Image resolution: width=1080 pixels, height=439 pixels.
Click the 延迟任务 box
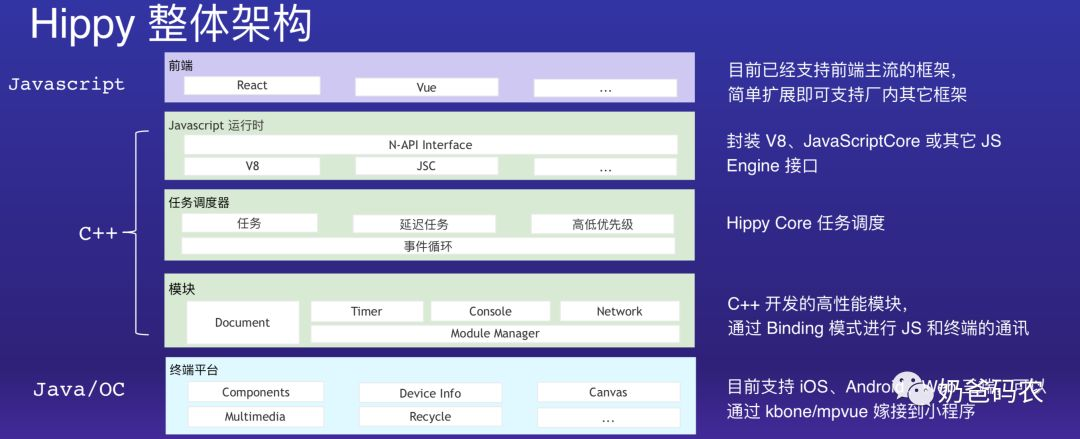pos(424,224)
